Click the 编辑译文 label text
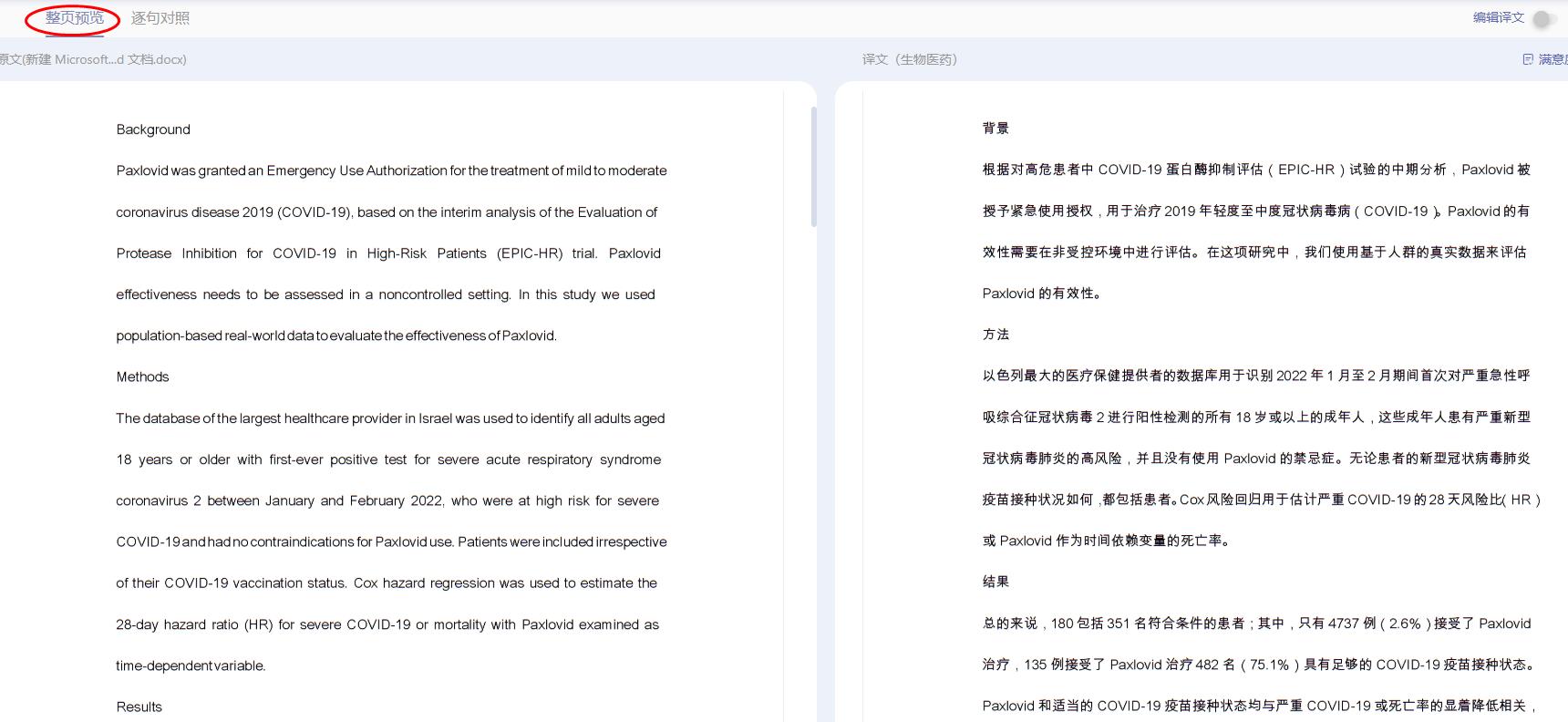The image size is (1568, 722). (x=1499, y=17)
